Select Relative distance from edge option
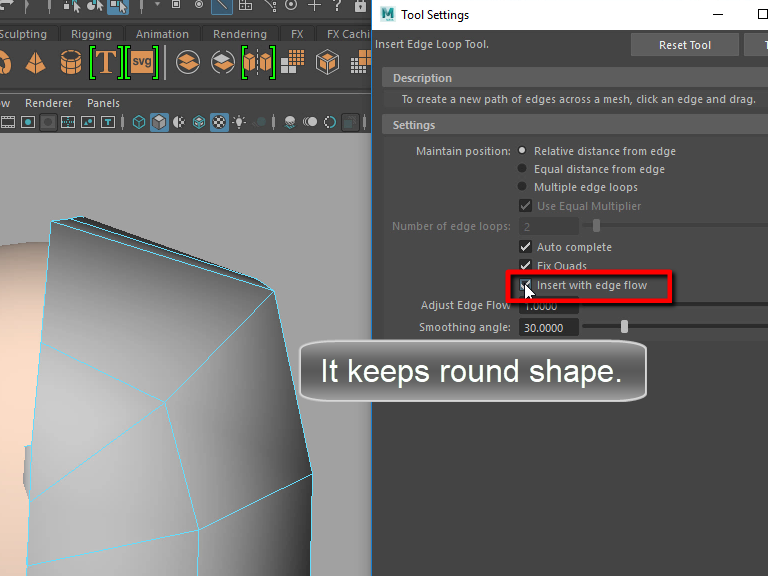 [x=522, y=151]
